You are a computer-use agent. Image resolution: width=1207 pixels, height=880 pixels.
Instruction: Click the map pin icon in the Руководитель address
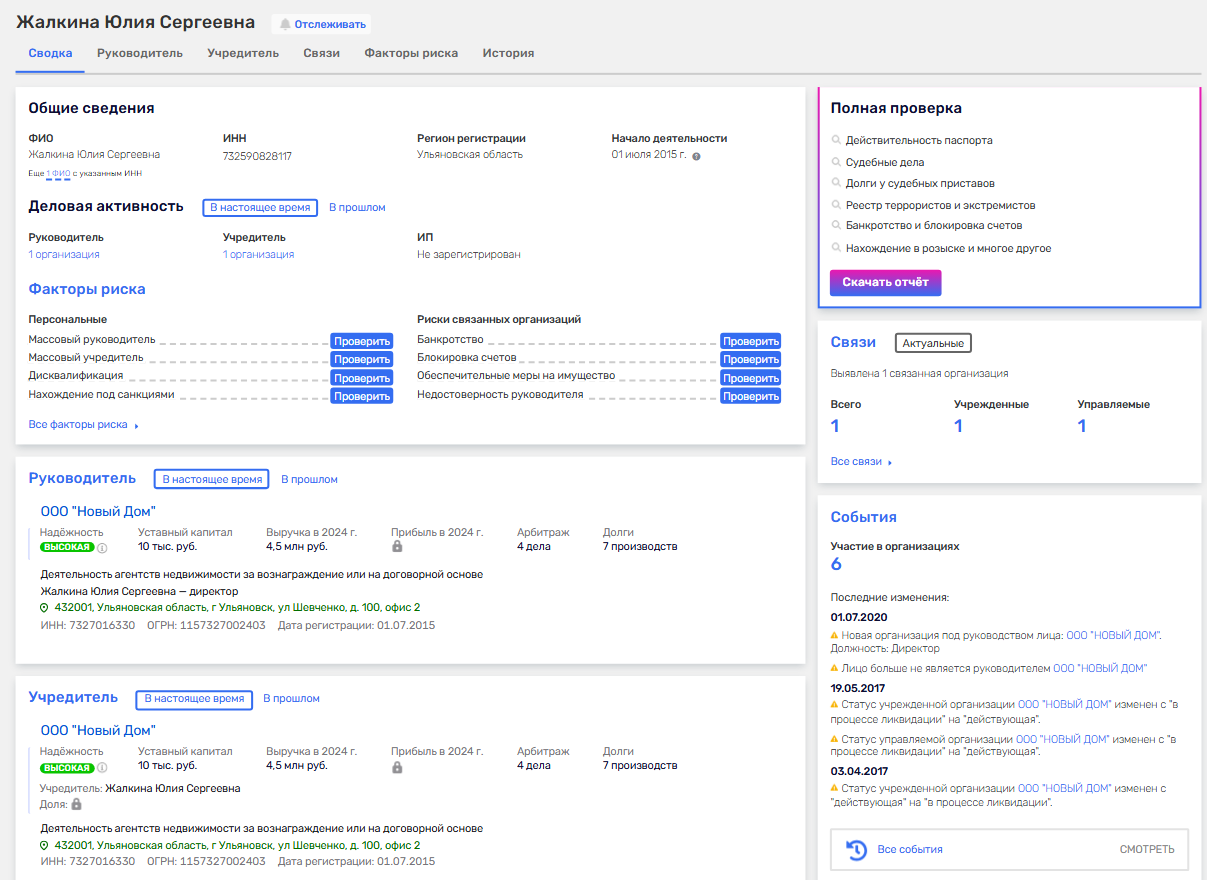pyautogui.click(x=44, y=608)
